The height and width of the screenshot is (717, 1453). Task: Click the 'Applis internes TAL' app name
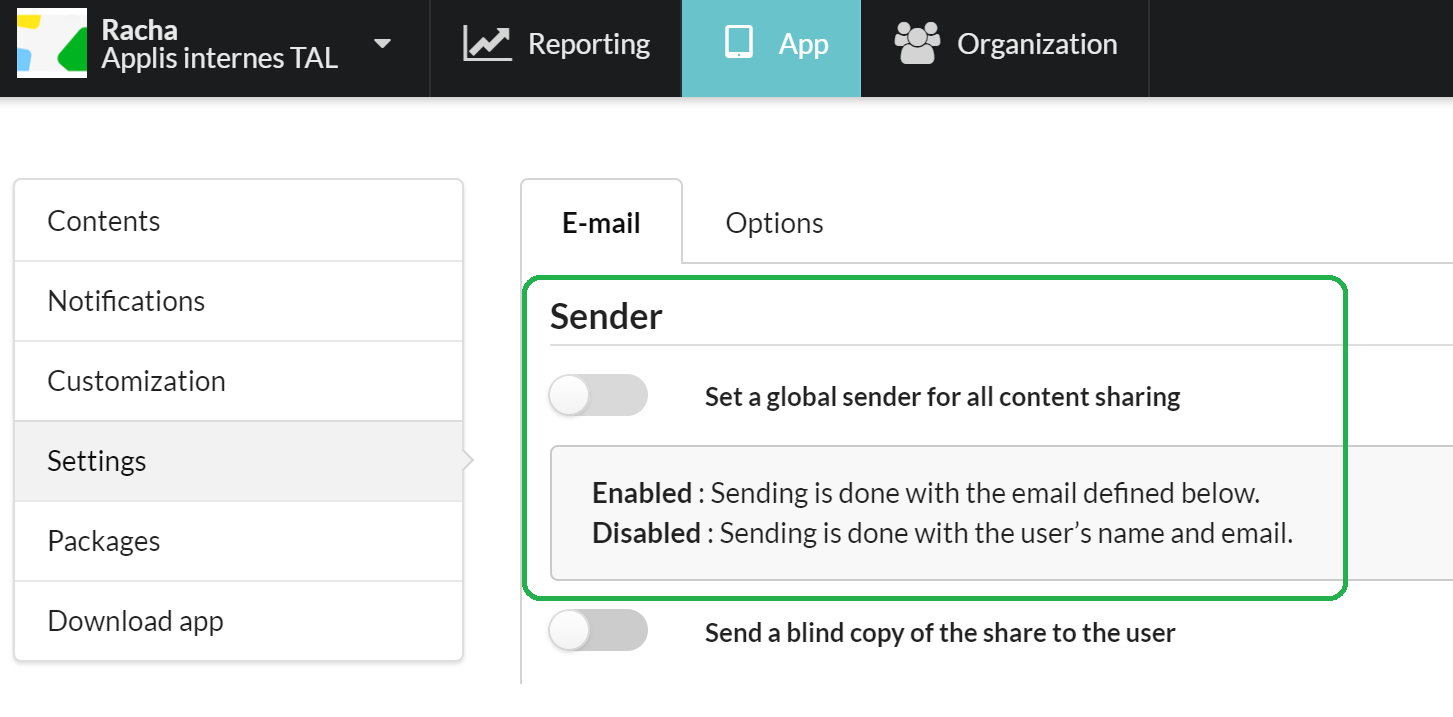point(220,58)
